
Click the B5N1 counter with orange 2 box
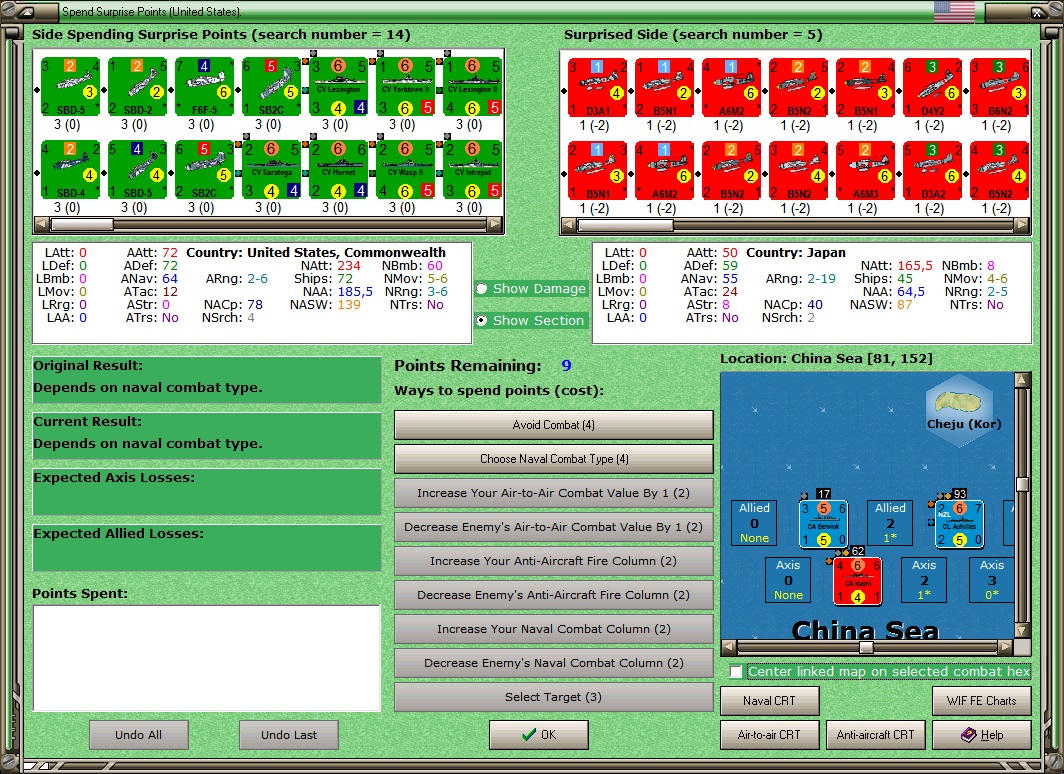(x=865, y=88)
